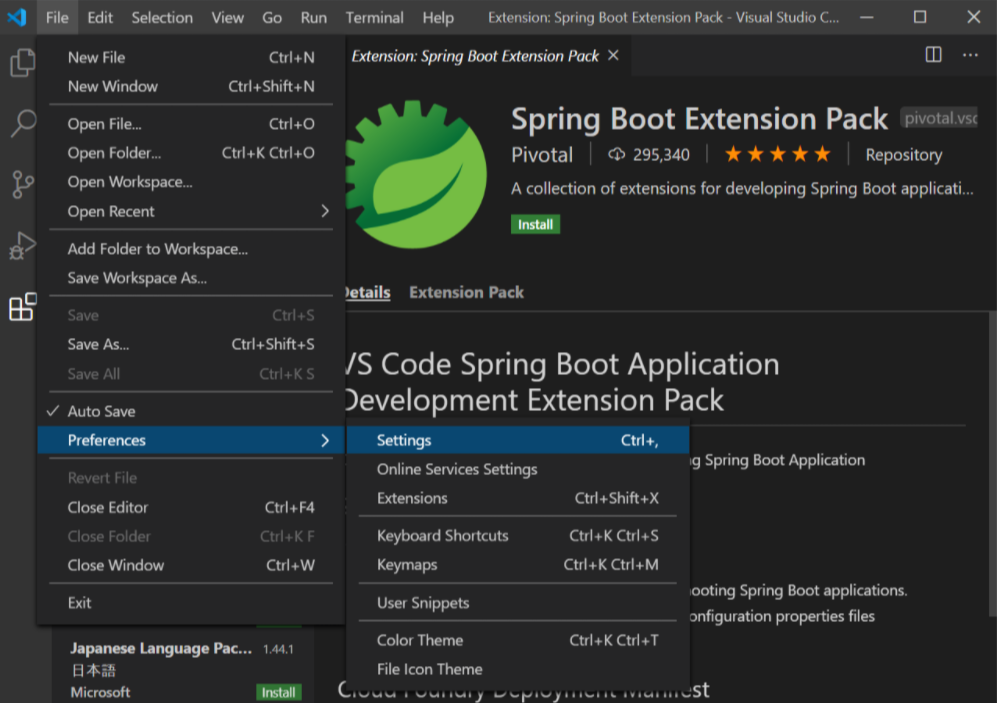Open the Explorer view in the Activity Bar
Image resolution: width=997 pixels, height=703 pixels.
click(x=22, y=62)
